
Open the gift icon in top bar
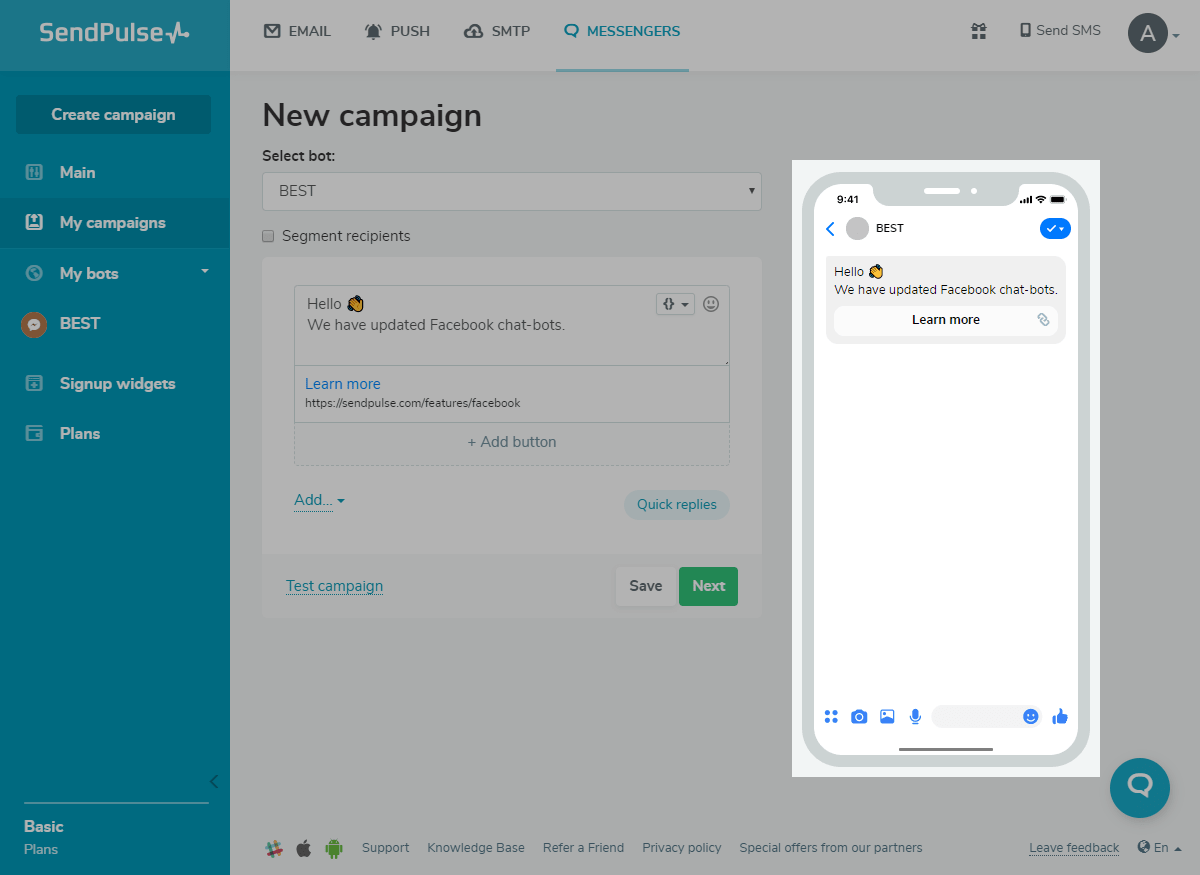979,31
